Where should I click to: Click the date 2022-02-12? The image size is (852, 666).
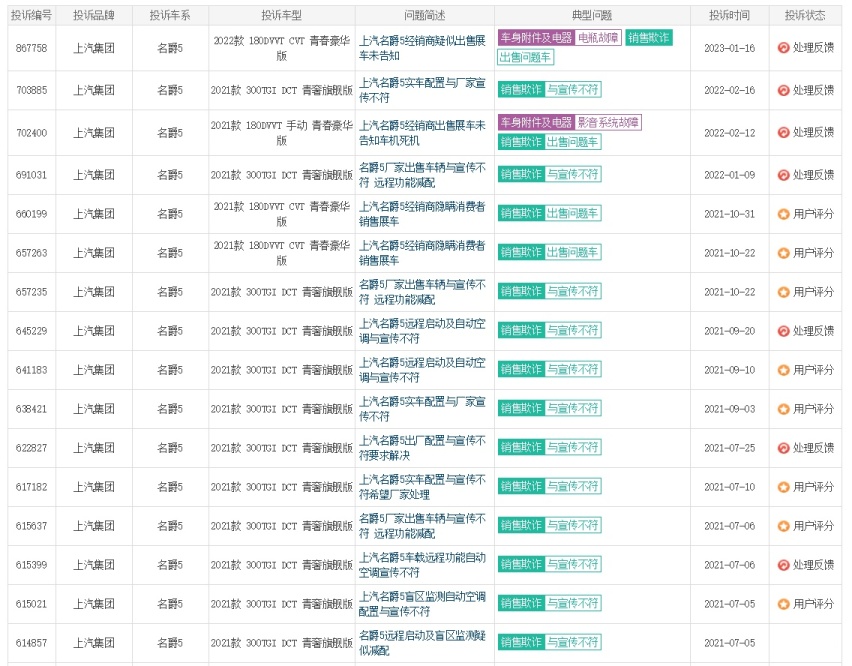pos(730,133)
